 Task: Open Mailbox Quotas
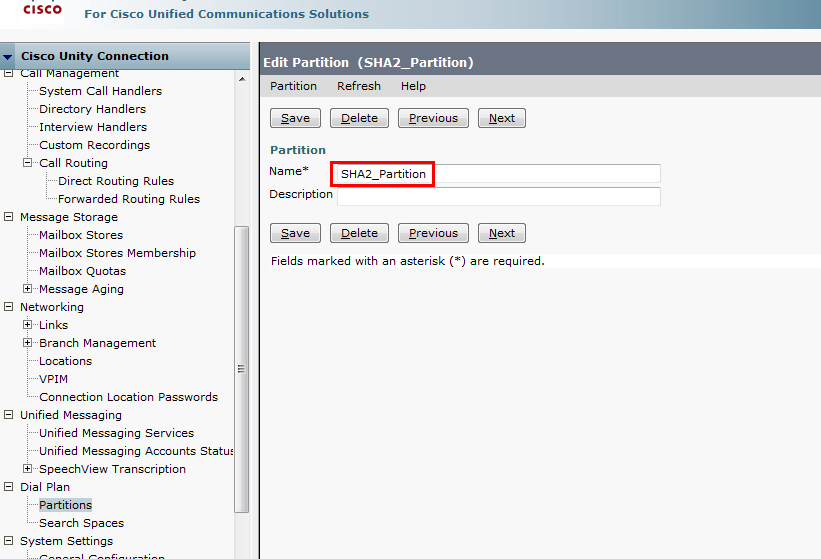pyautogui.click(x=83, y=271)
